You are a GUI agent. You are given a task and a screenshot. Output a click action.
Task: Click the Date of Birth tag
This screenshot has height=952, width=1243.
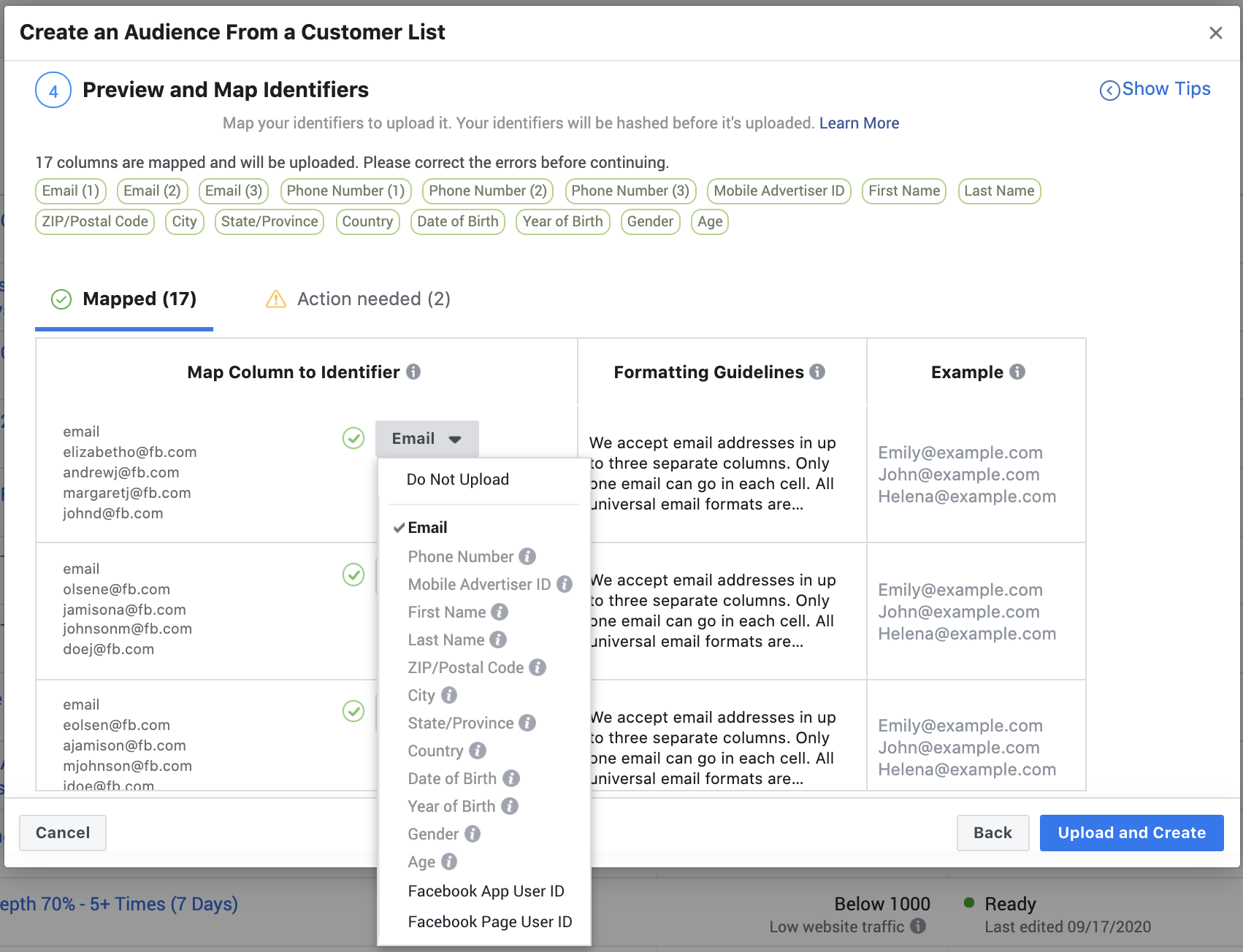click(x=458, y=221)
